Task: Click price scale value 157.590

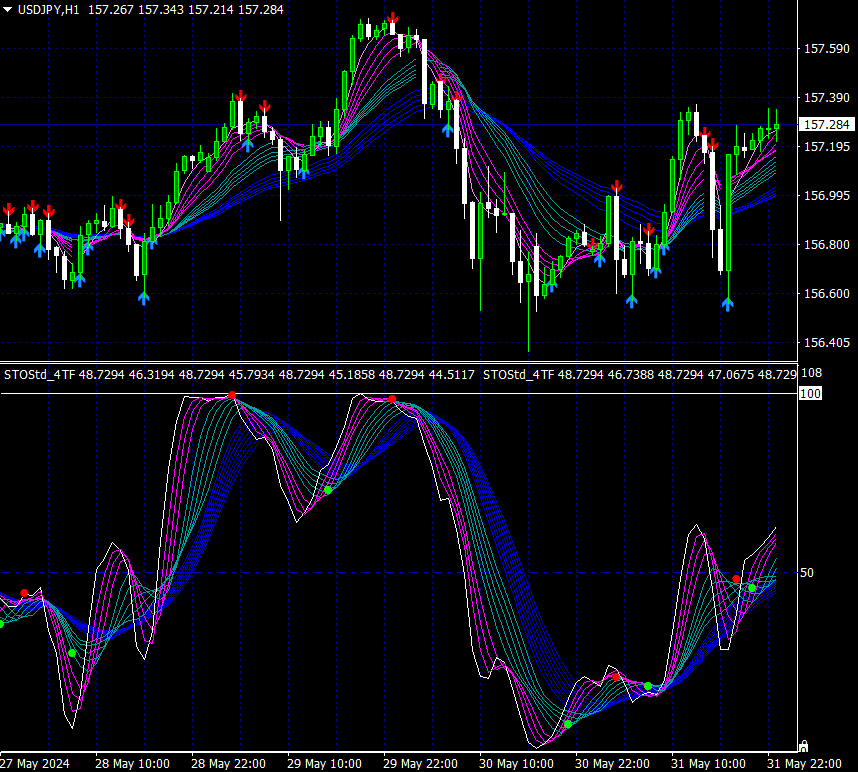Action: (826, 49)
